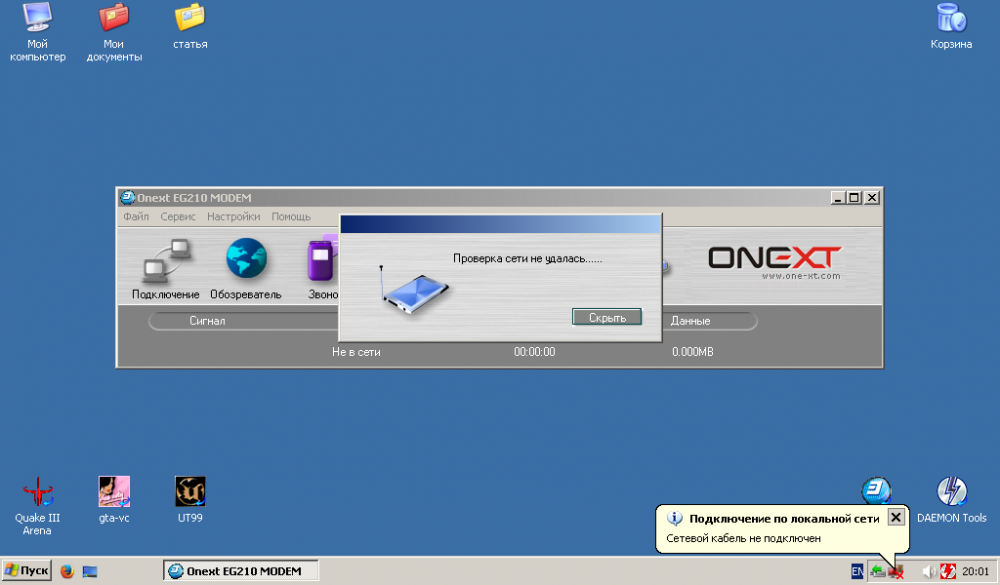Click 'Сетевой кабель не подключен' balloon text
The width and height of the screenshot is (1000, 585).
[743, 538]
